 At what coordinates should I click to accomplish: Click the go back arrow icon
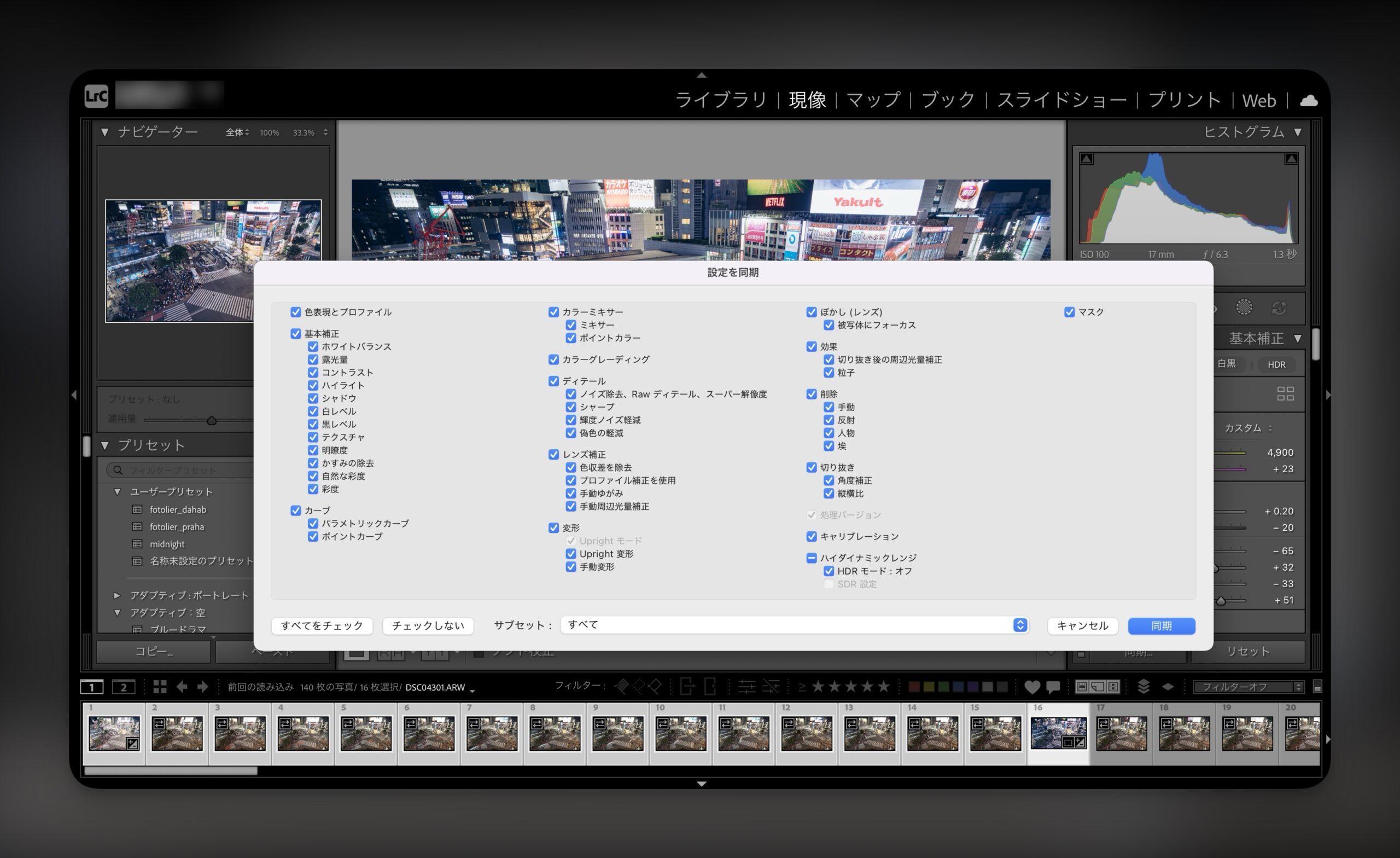coord(182,687)
